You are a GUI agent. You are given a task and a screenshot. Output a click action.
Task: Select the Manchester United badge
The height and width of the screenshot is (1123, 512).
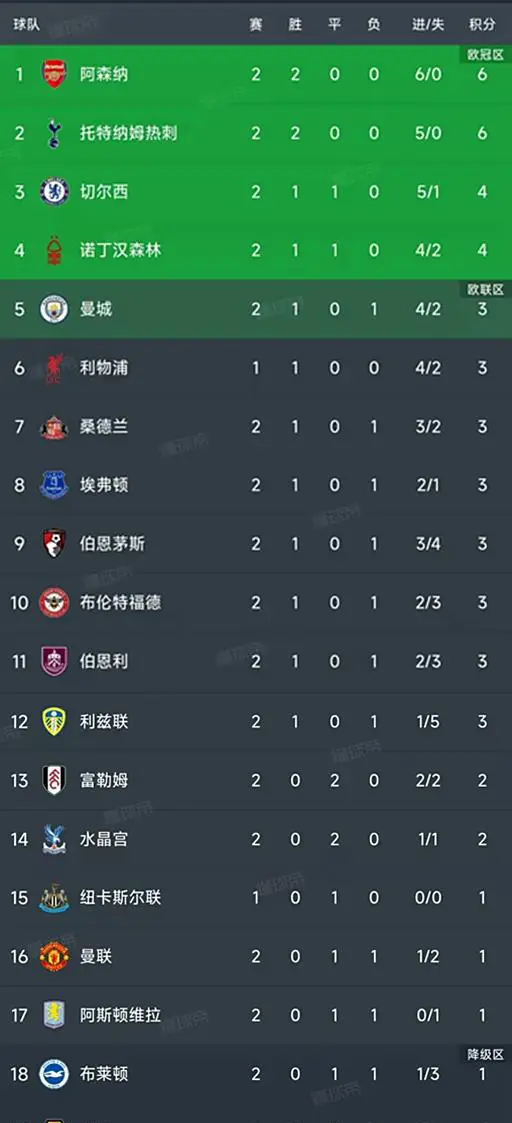(x=54, y=956)
